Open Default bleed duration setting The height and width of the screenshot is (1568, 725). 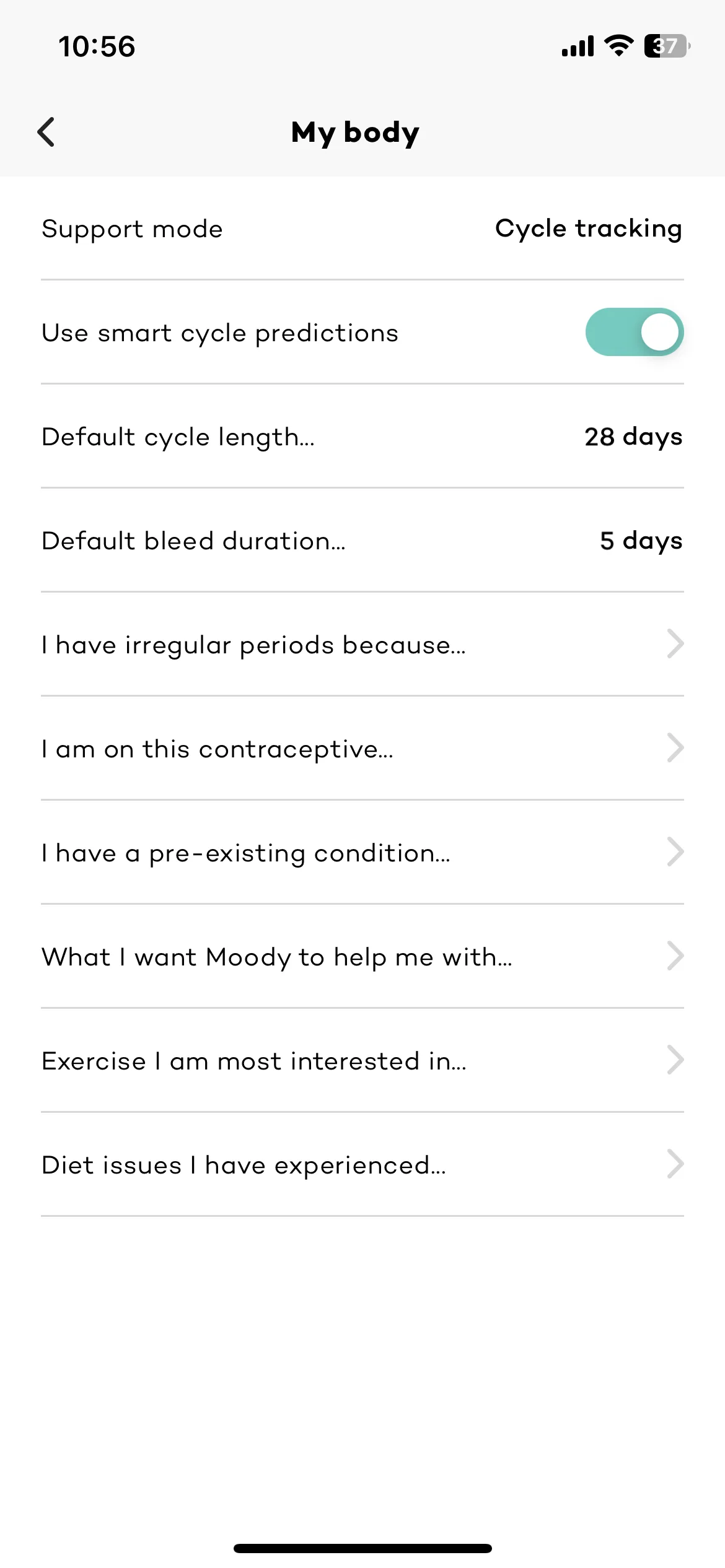click(x=193, y=541)
